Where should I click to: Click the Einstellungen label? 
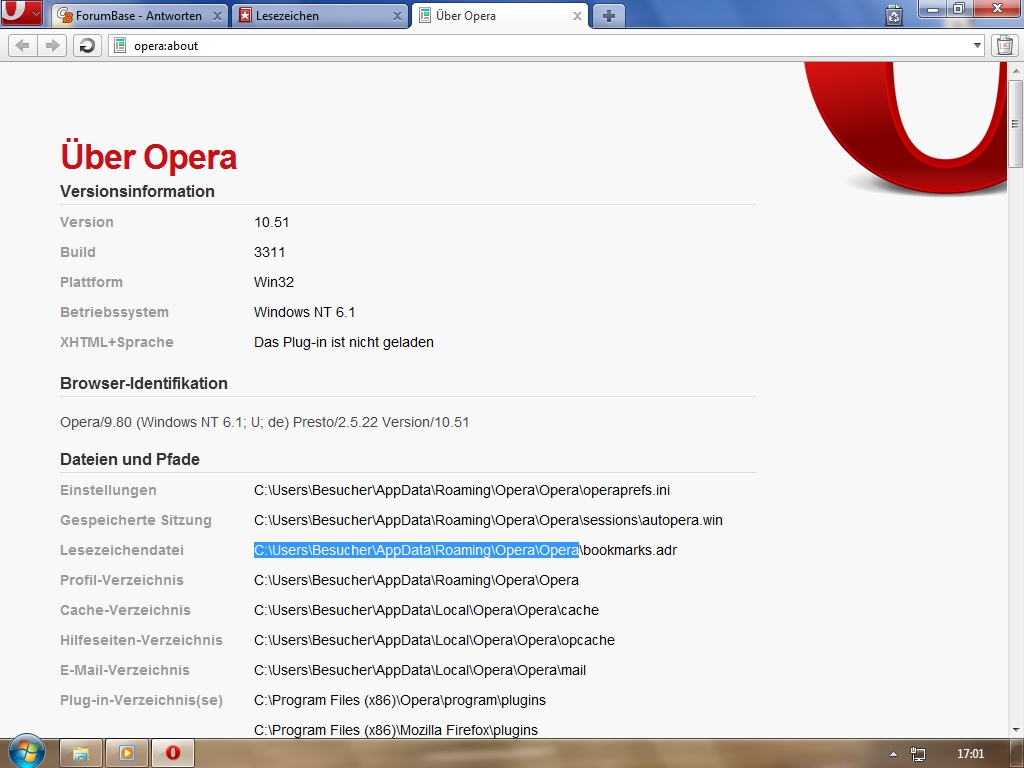coord(108,490)
